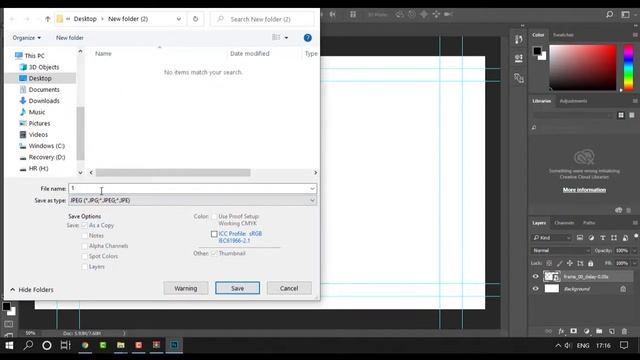Open the layer Kind filter dropdown
The image size is (640, 360).
point(552,238)
